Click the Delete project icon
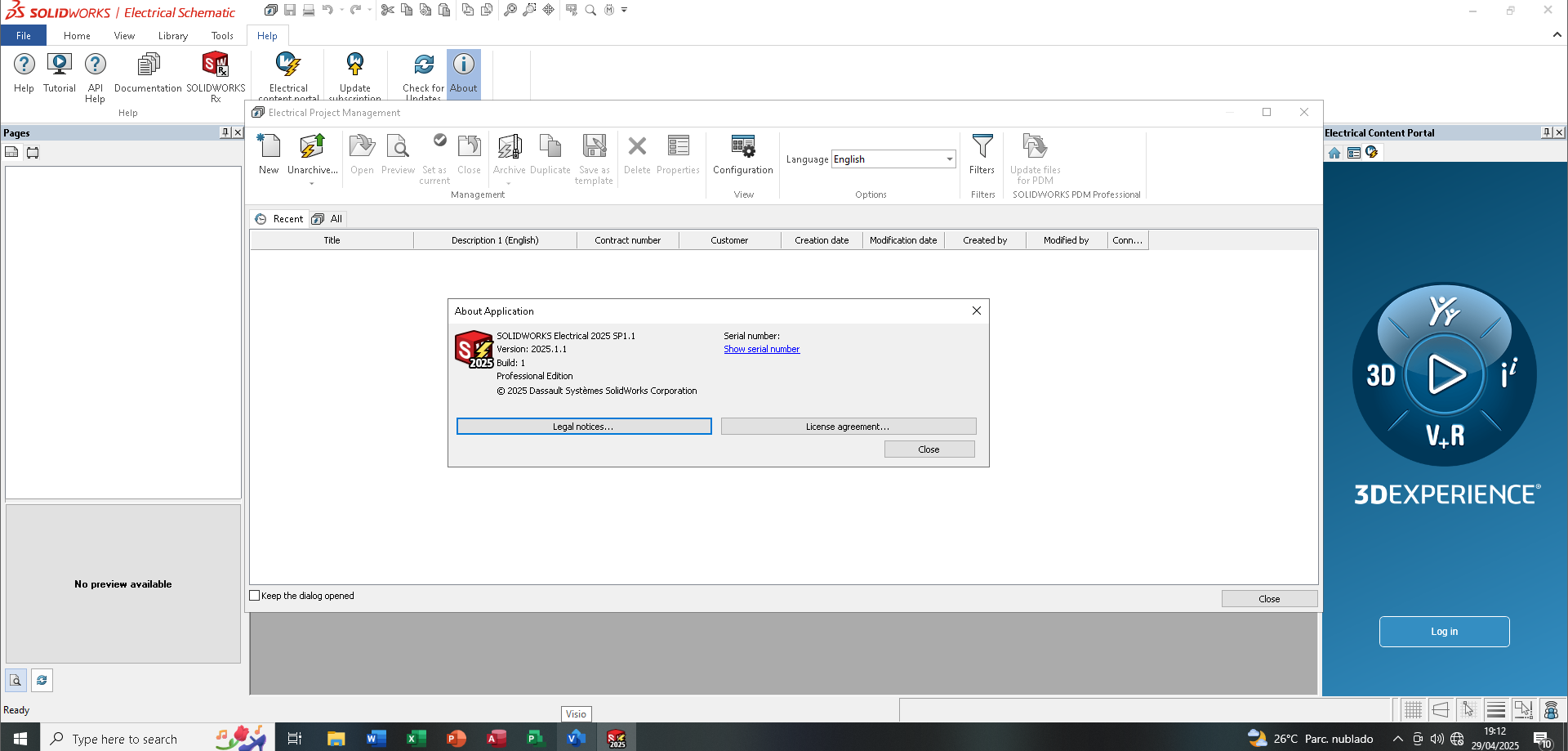This screenshot has width=1568, height=751. [637, 146]
